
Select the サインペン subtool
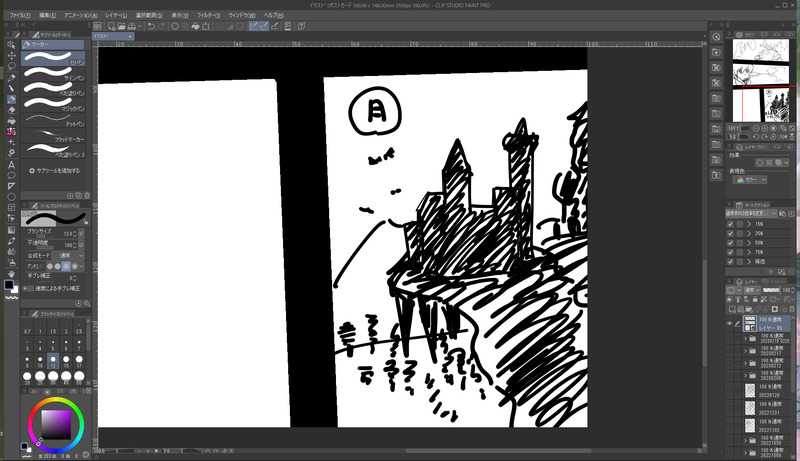[54, 73]
